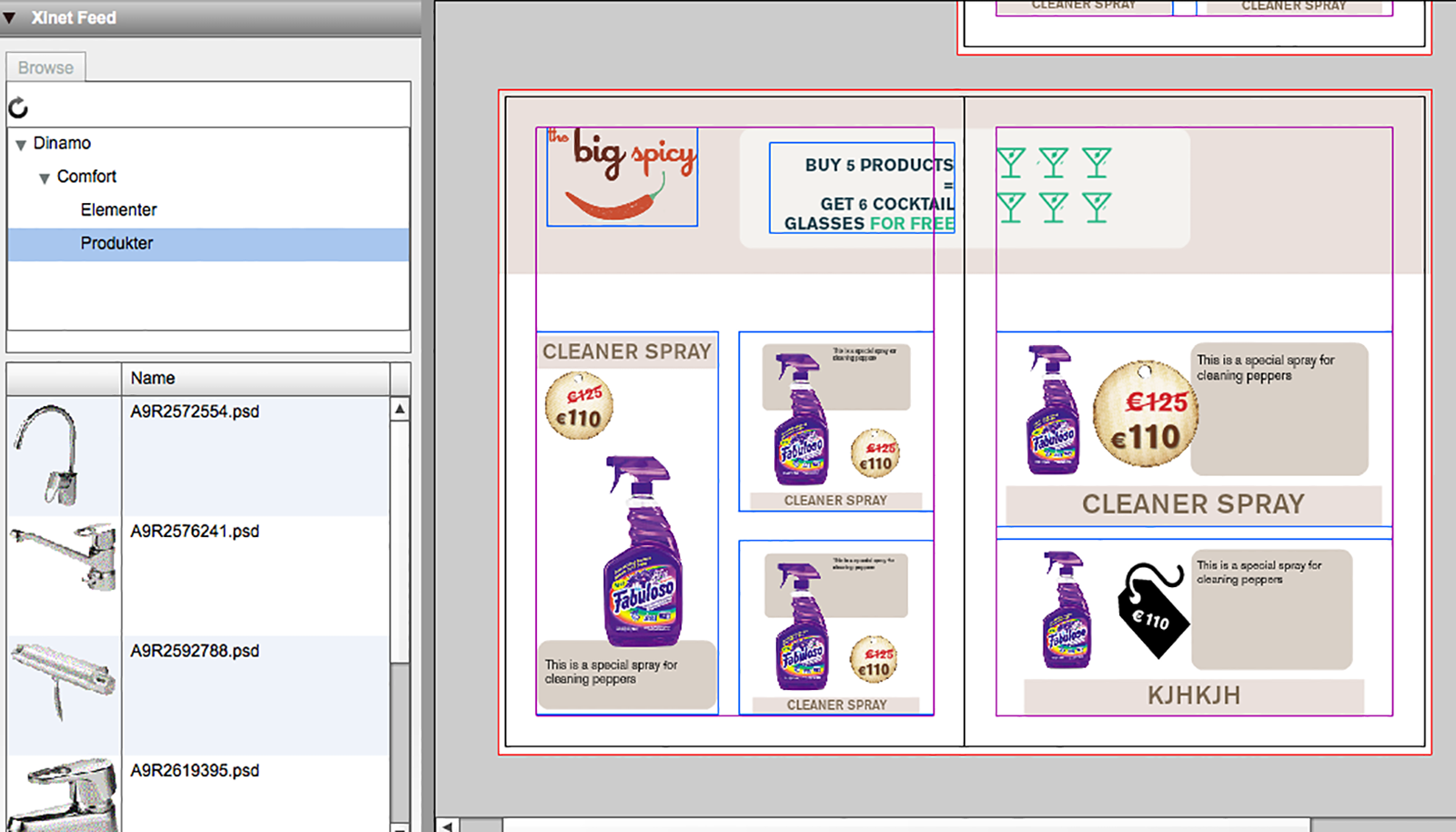Select the A9R2576241.psd thumbnail
Image resolution: width=1456 pixels, height=832 pixels.
64,557
